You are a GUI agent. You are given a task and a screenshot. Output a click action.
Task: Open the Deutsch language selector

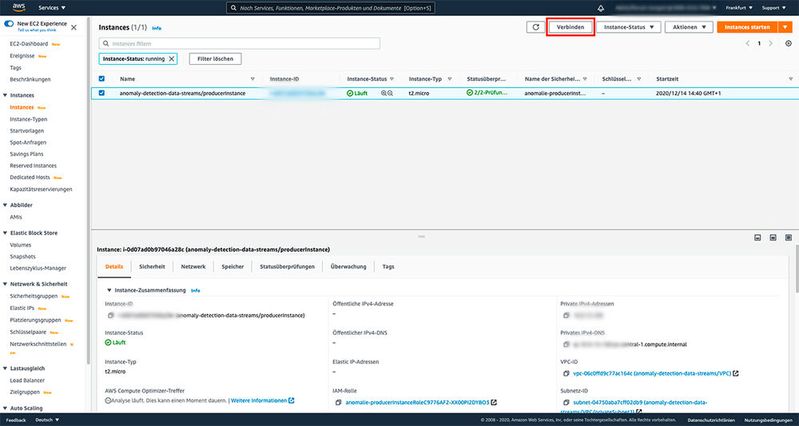(x=47, y=420)
